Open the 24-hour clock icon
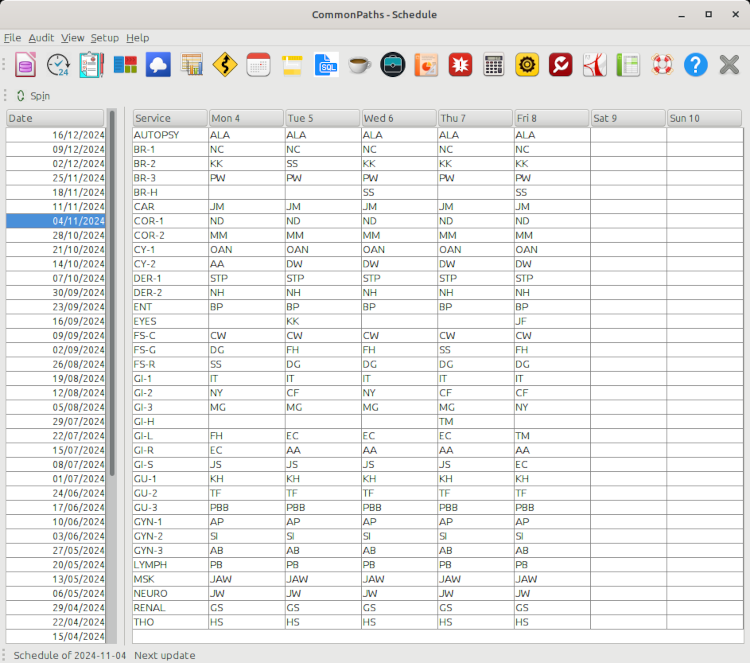The image size is (750, 663). pos(58,65)
